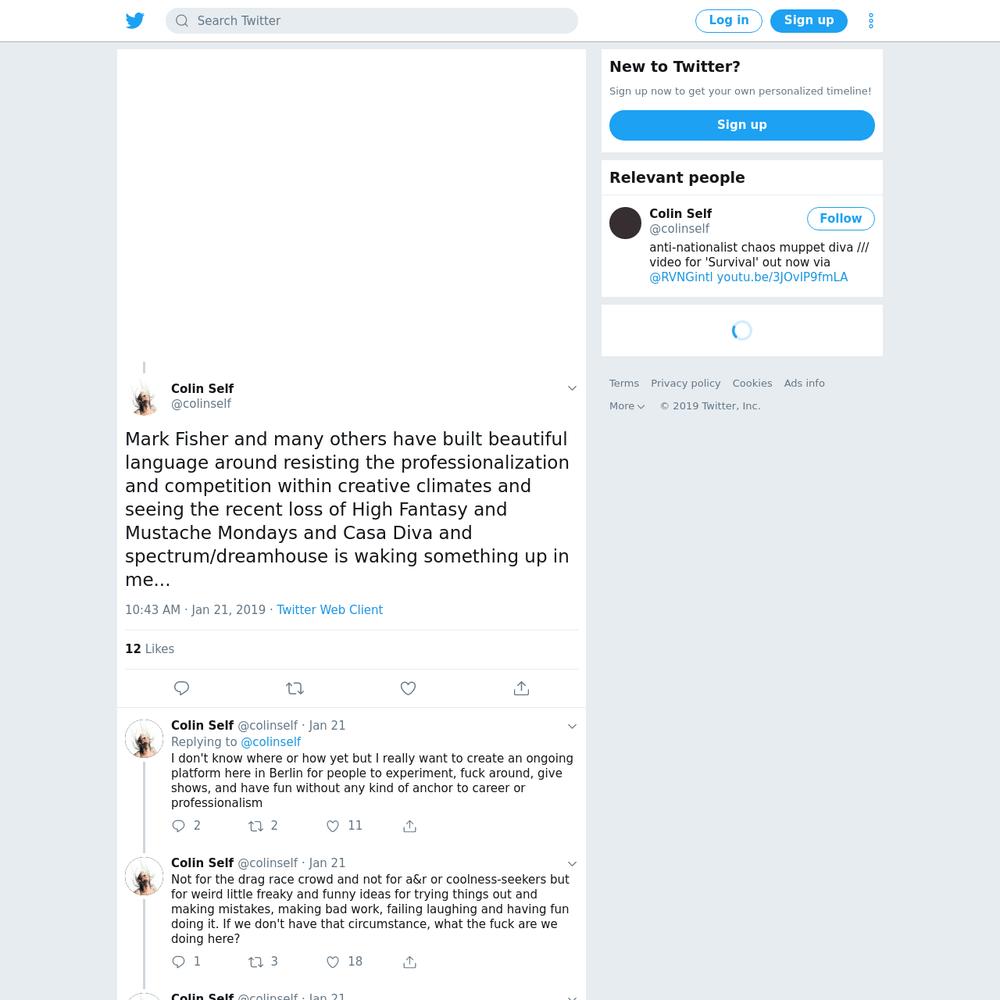Open the @RVNGintl mention link
Image resolution: width=1000 pixels, height=1000 pixels.
click(680, 277)
